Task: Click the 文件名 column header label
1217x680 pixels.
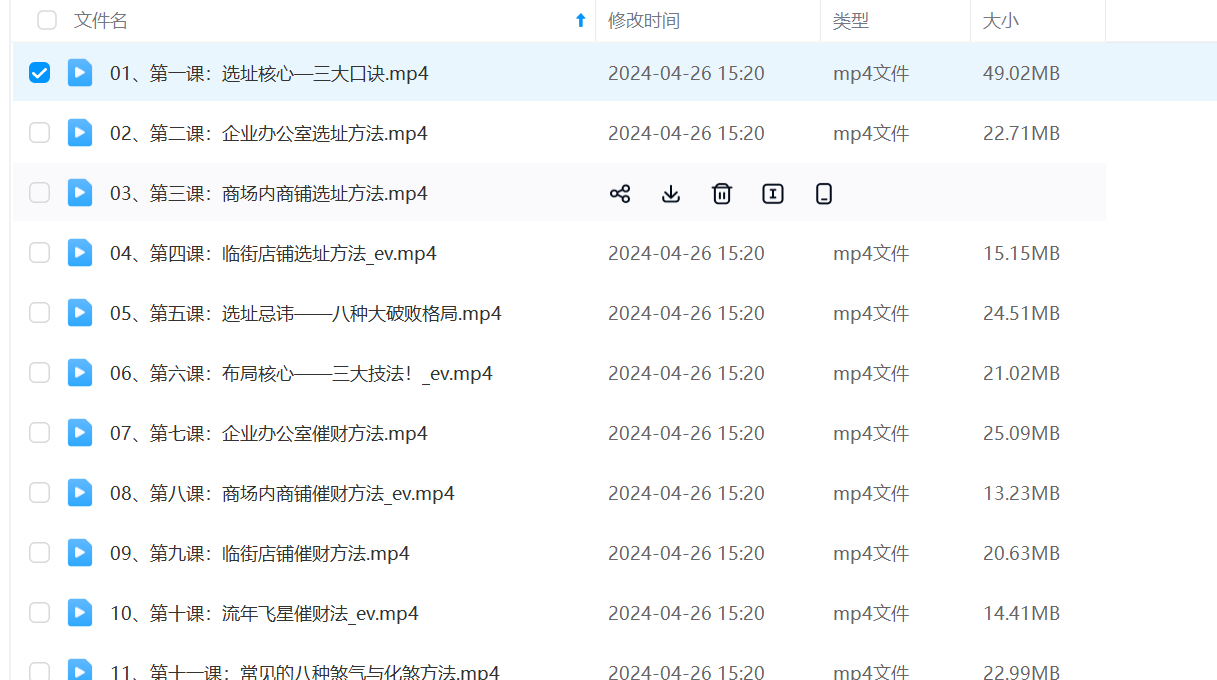Action: coord(101,20)
